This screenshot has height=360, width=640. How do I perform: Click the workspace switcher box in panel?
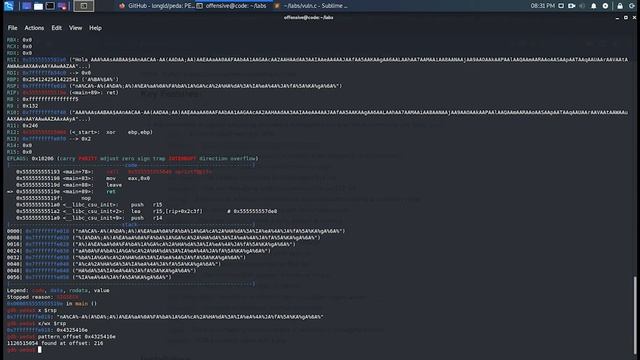pyautogui.click(x=84, y=6)
